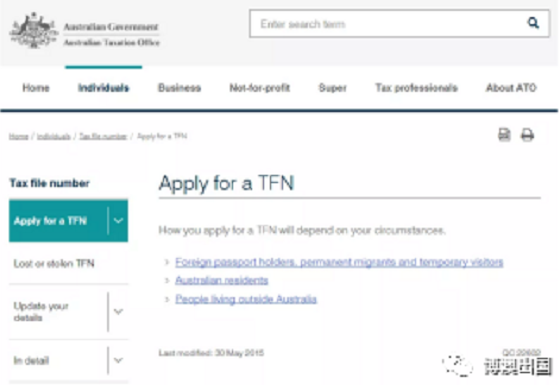Viewport: 560px width, 385px height.
Task: Go to the Super navigation tab
Action: click(332, 88)
